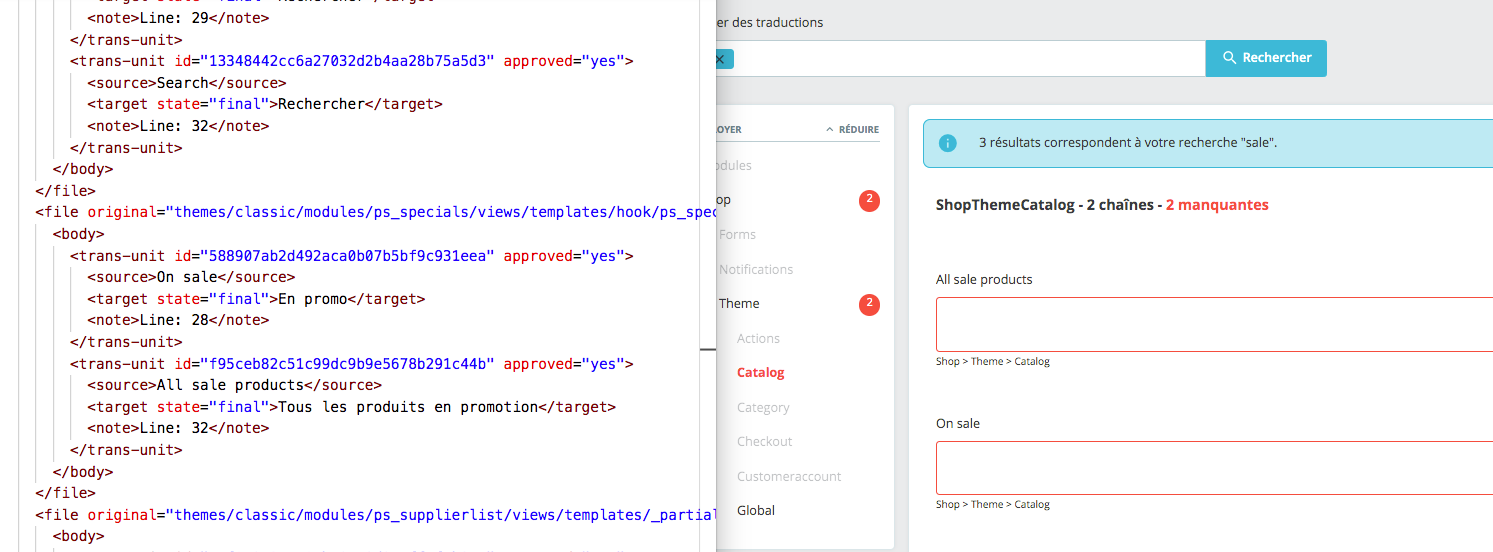
Task: Click the ps_specials file original line
Action: coord(376,212)
